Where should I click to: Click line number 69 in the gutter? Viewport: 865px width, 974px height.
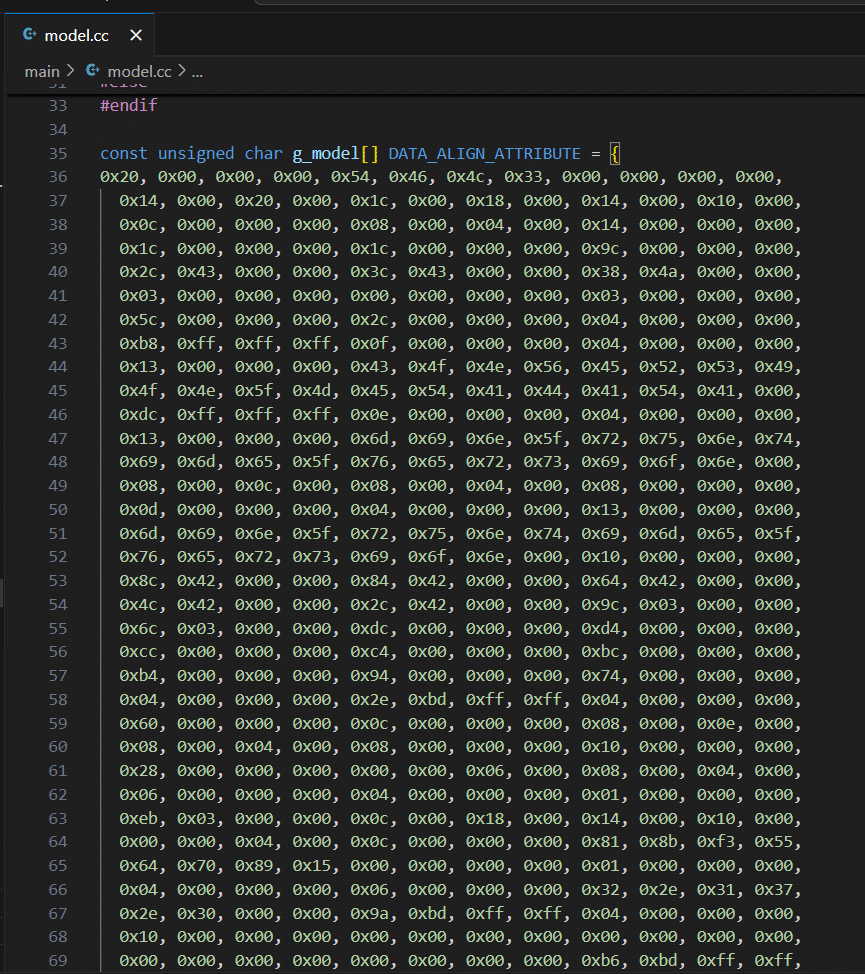click(x=57, y=960)
